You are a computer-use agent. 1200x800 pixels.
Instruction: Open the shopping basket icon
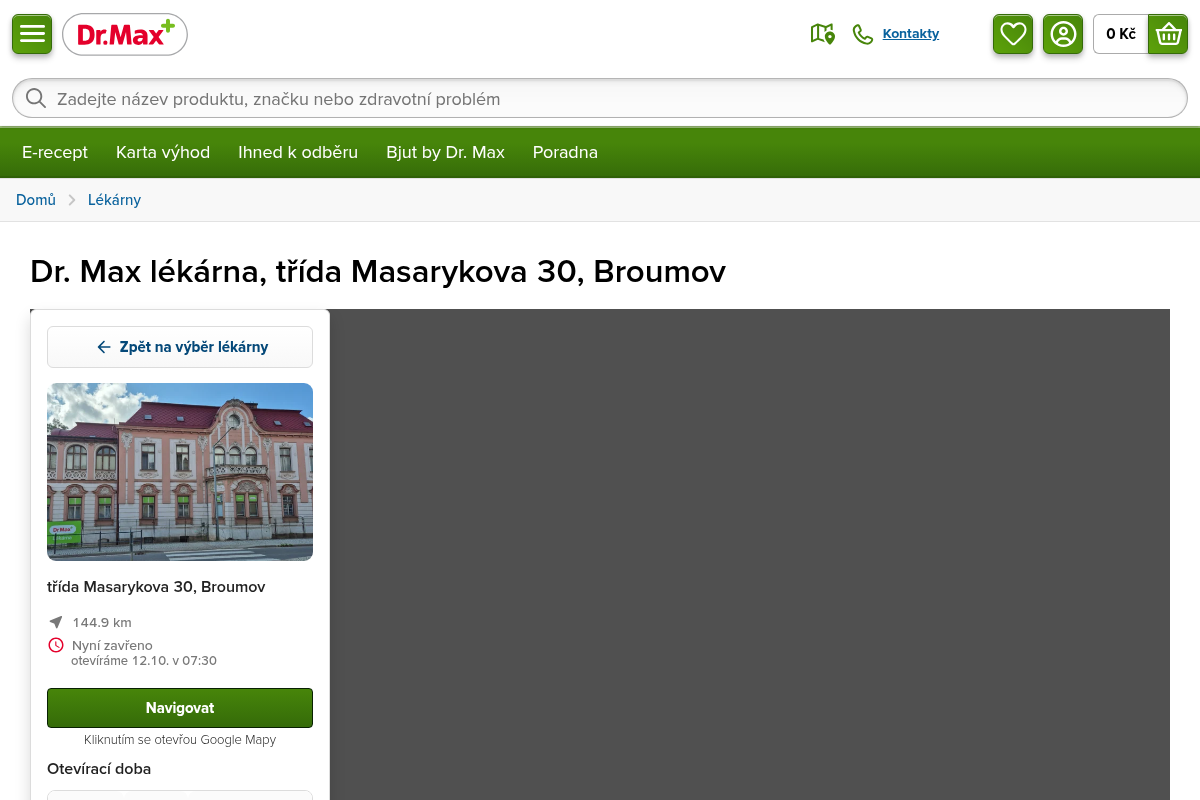pyautogui.click(x=1168, y=34)
